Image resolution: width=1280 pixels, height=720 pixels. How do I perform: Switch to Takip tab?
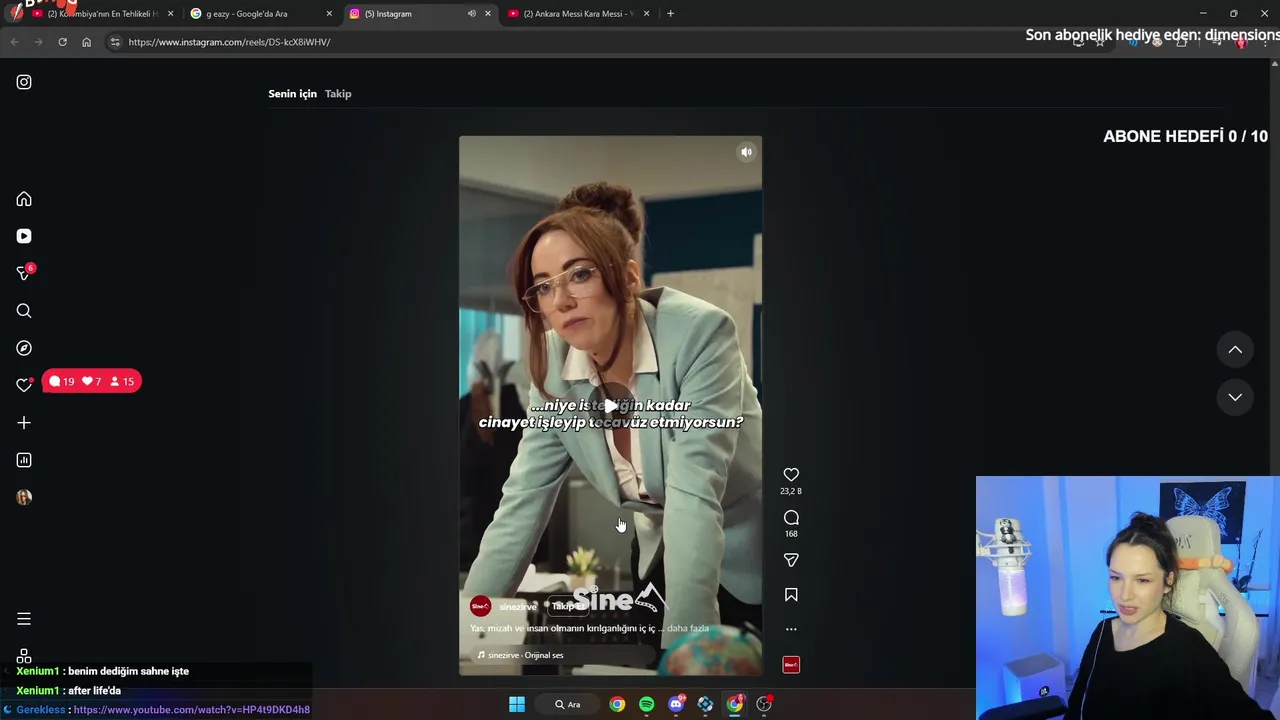(338, 94)
